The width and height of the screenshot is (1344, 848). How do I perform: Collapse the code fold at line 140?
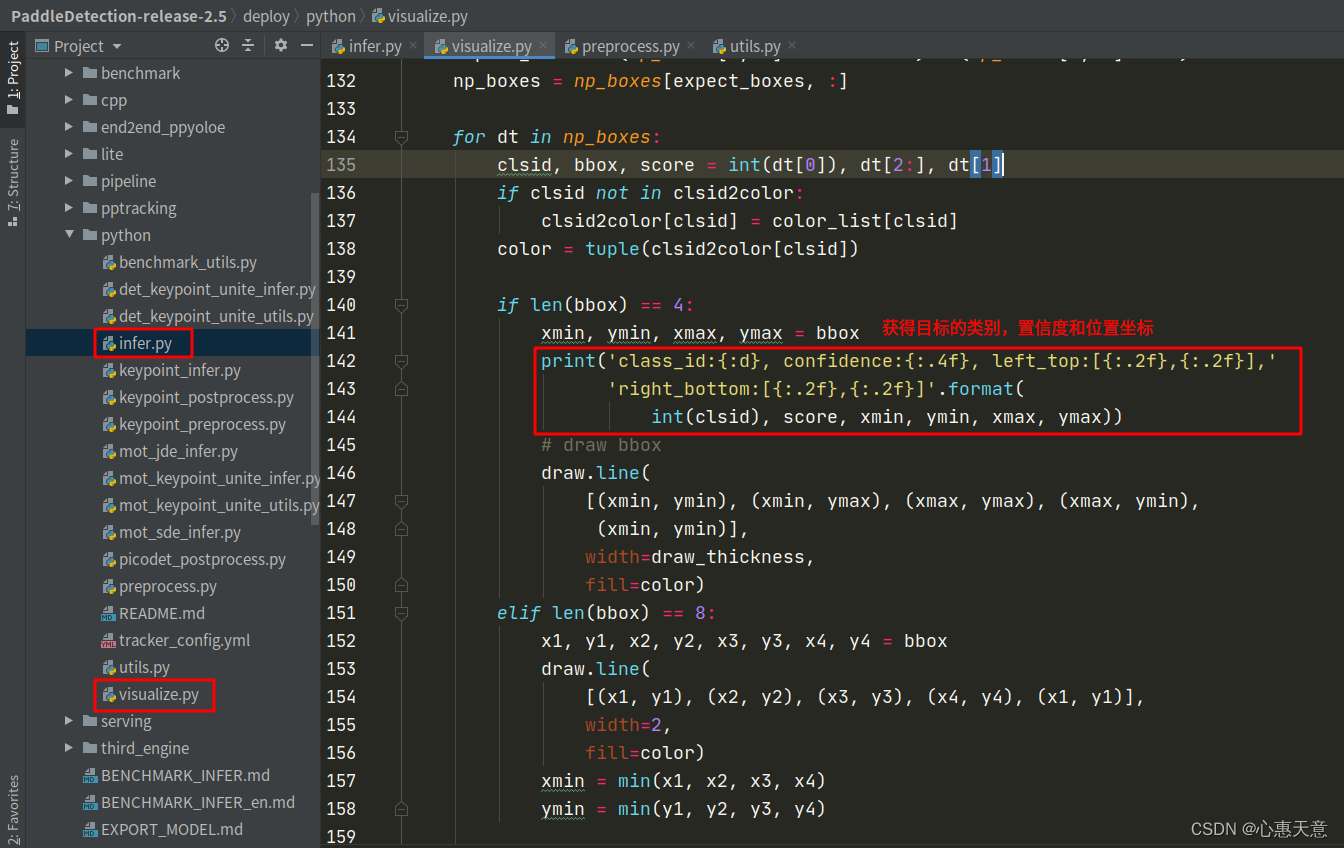(x=403, y=304)
